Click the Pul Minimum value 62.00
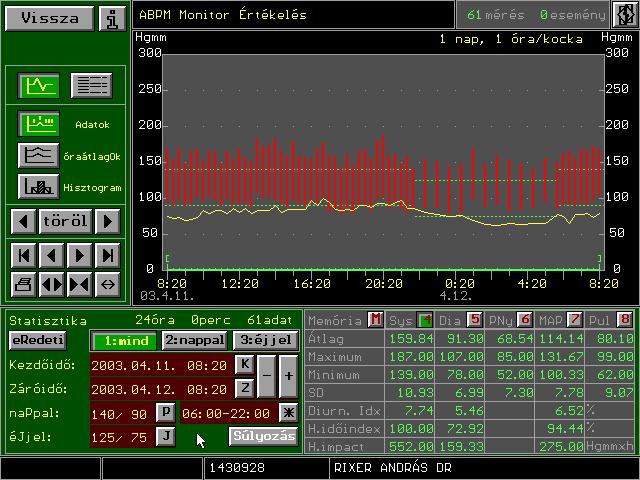Image resolution: width=640 pixels, height=480 pixels. coord(616,375)
